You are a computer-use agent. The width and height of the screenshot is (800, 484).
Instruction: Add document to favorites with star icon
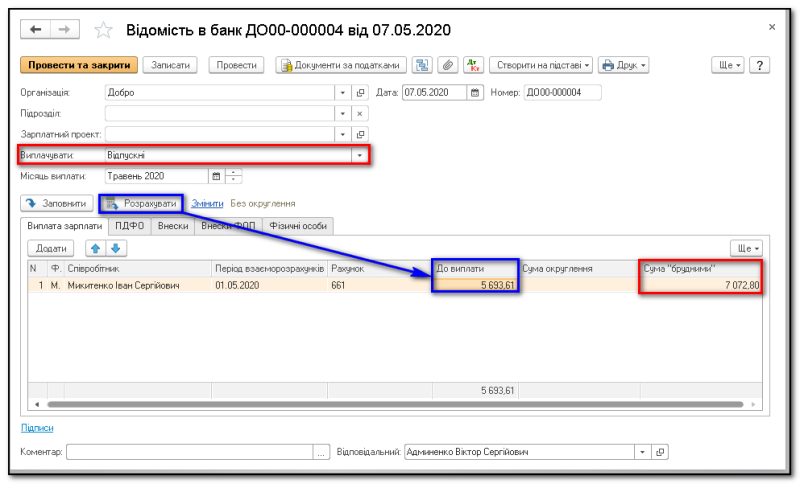pyautogui.click(x=104, y=30)
